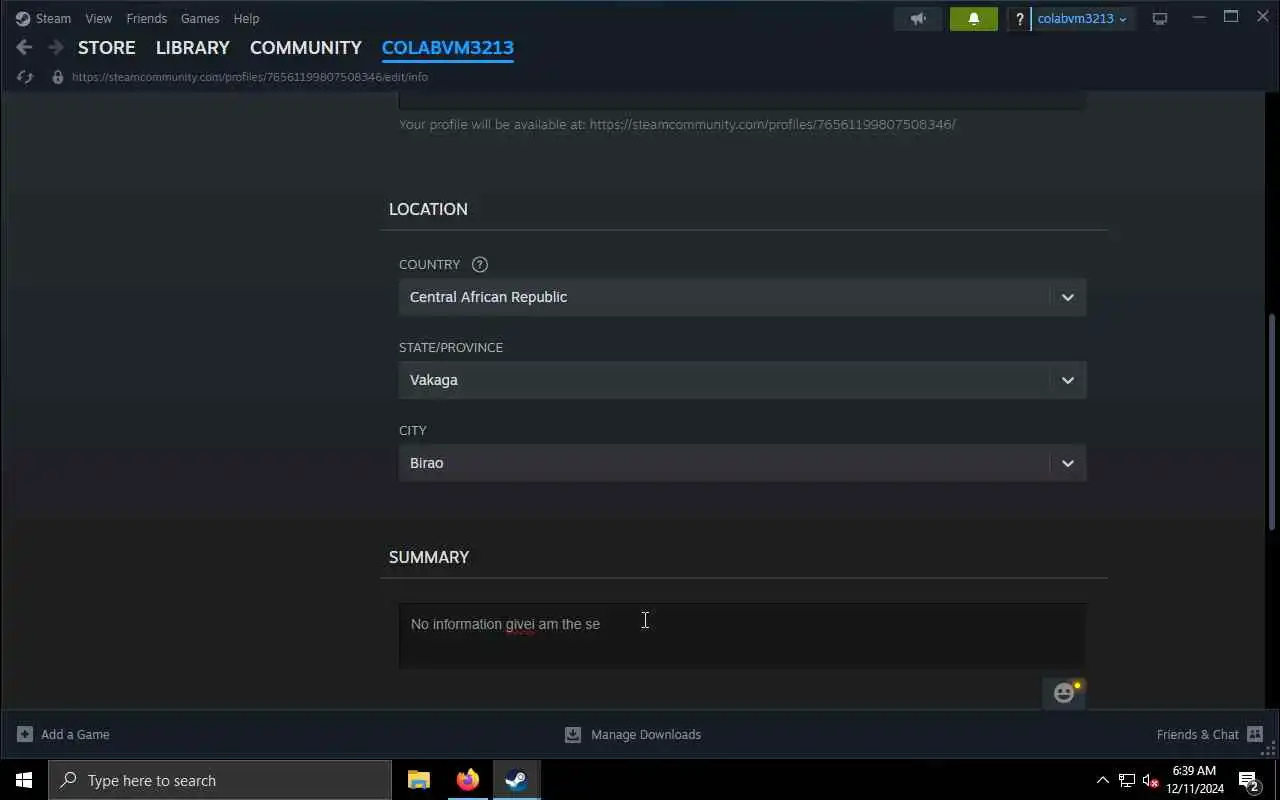Click the Steam logo icon

click(x=23, y=18)
